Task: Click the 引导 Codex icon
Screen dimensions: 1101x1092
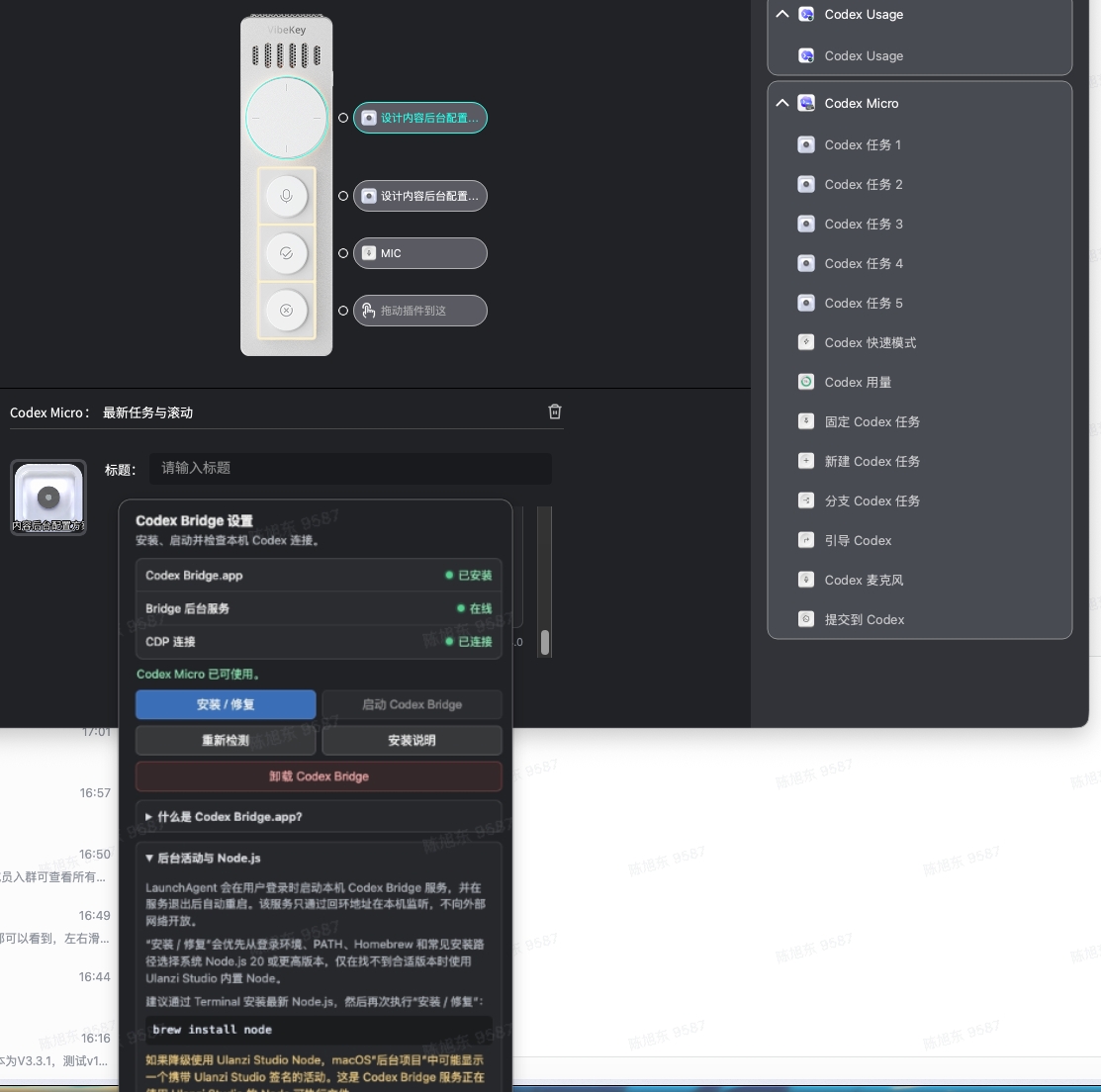Action: [x=806, y=540]
